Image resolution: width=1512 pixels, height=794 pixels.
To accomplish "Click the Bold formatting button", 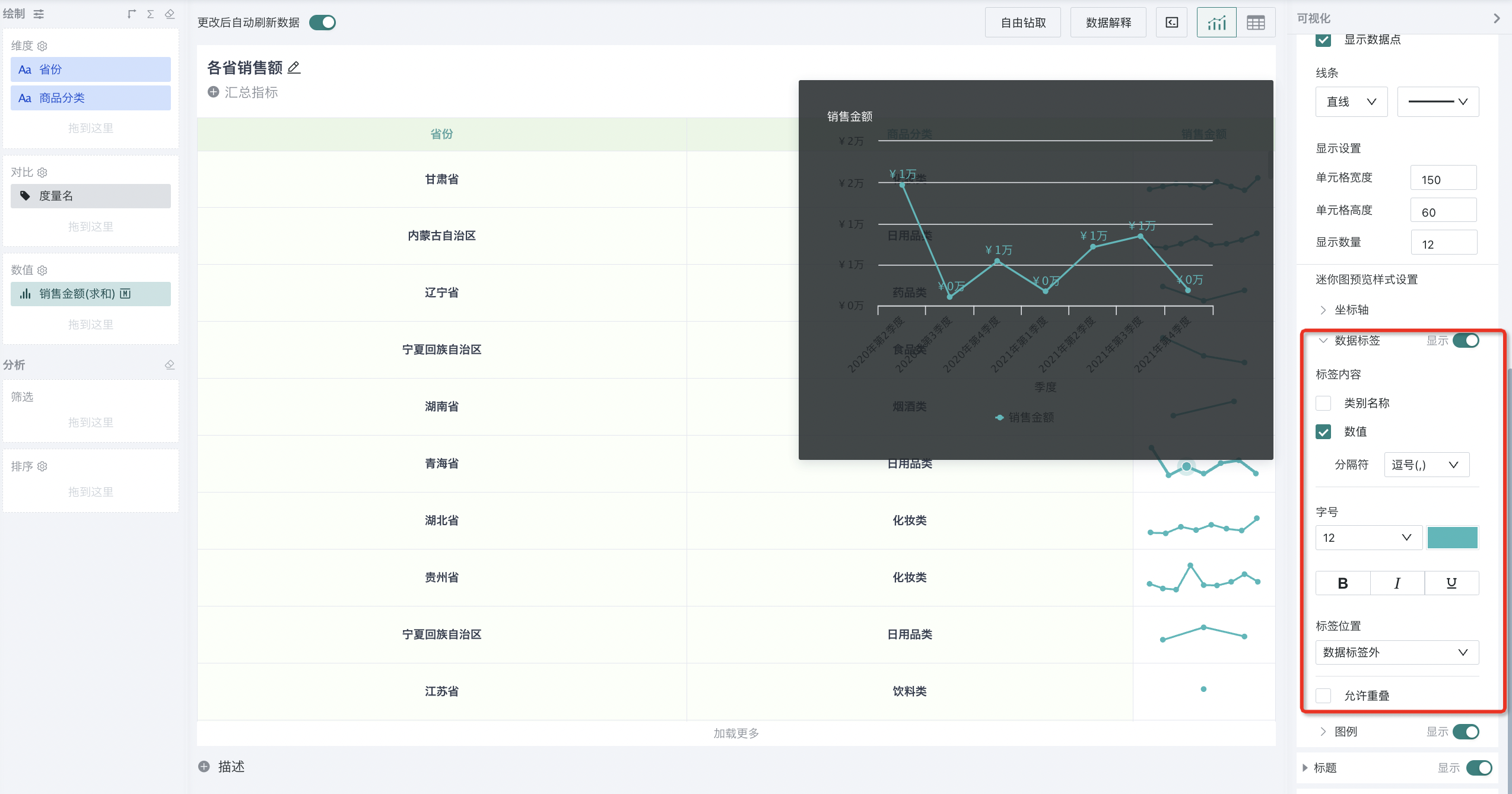I will [x=1342, y=583].
